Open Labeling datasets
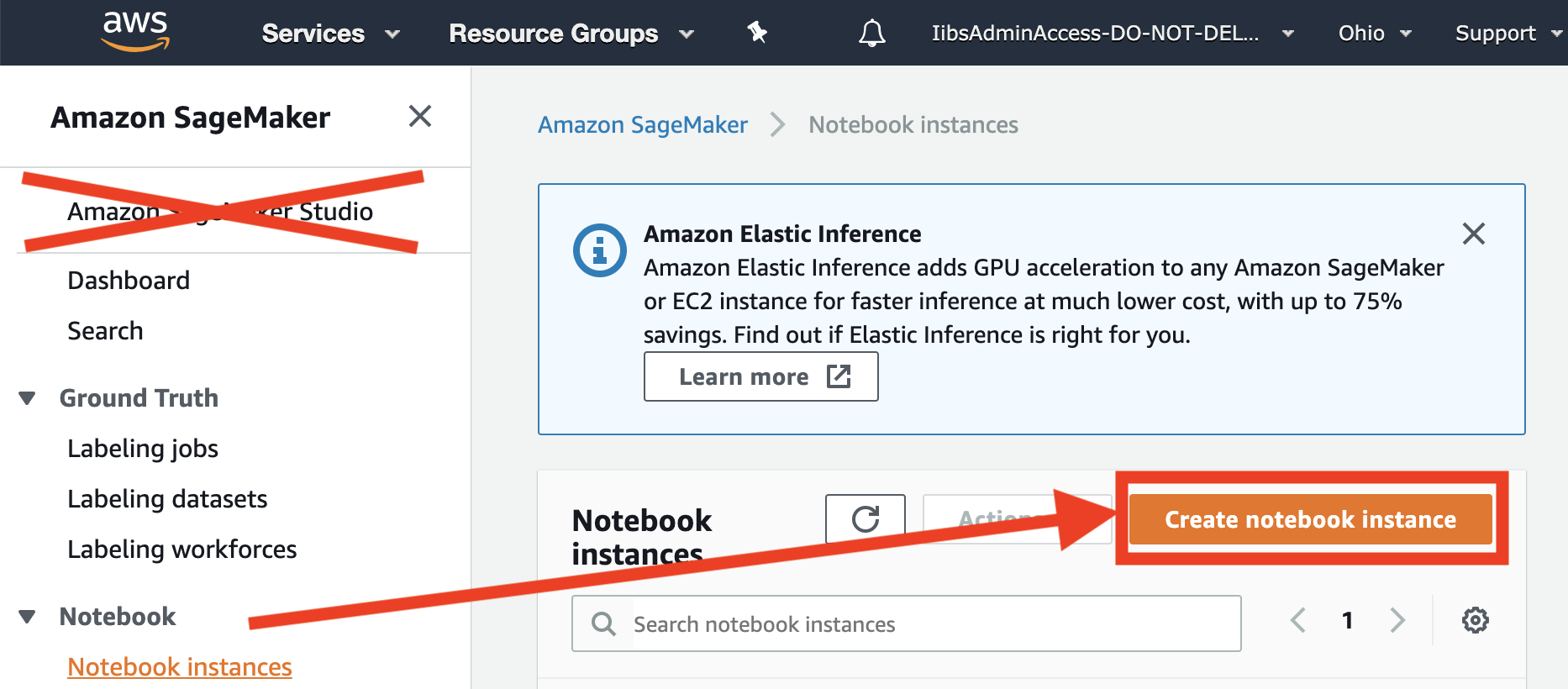 167,499
